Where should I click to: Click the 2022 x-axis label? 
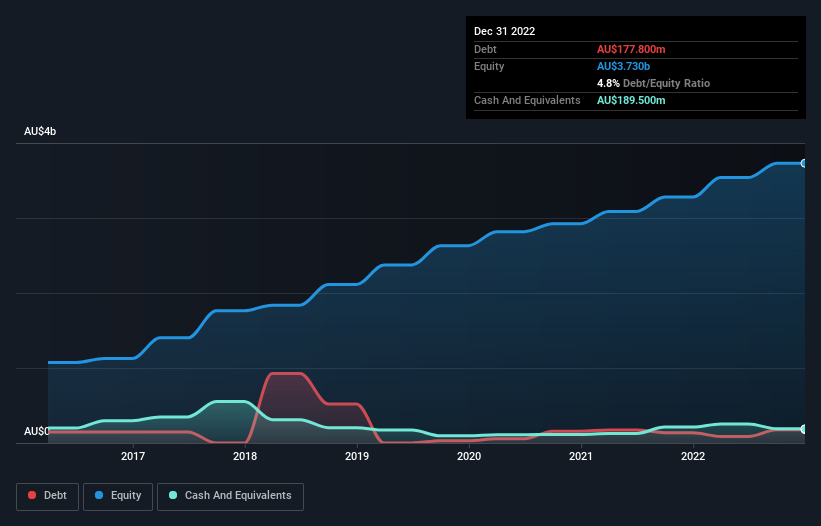click(x=693, y=456)
